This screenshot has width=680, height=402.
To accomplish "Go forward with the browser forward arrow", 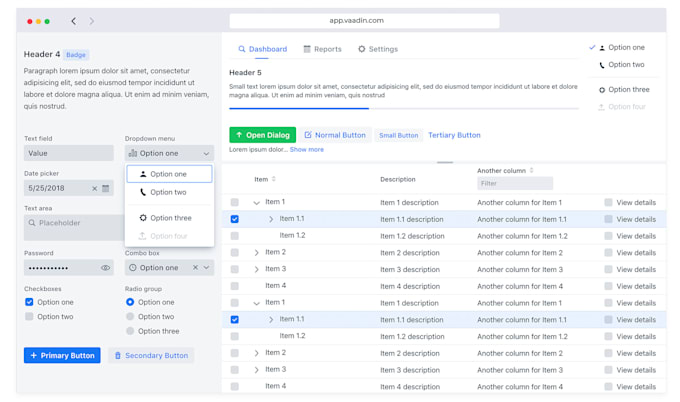I will [92, 21].
